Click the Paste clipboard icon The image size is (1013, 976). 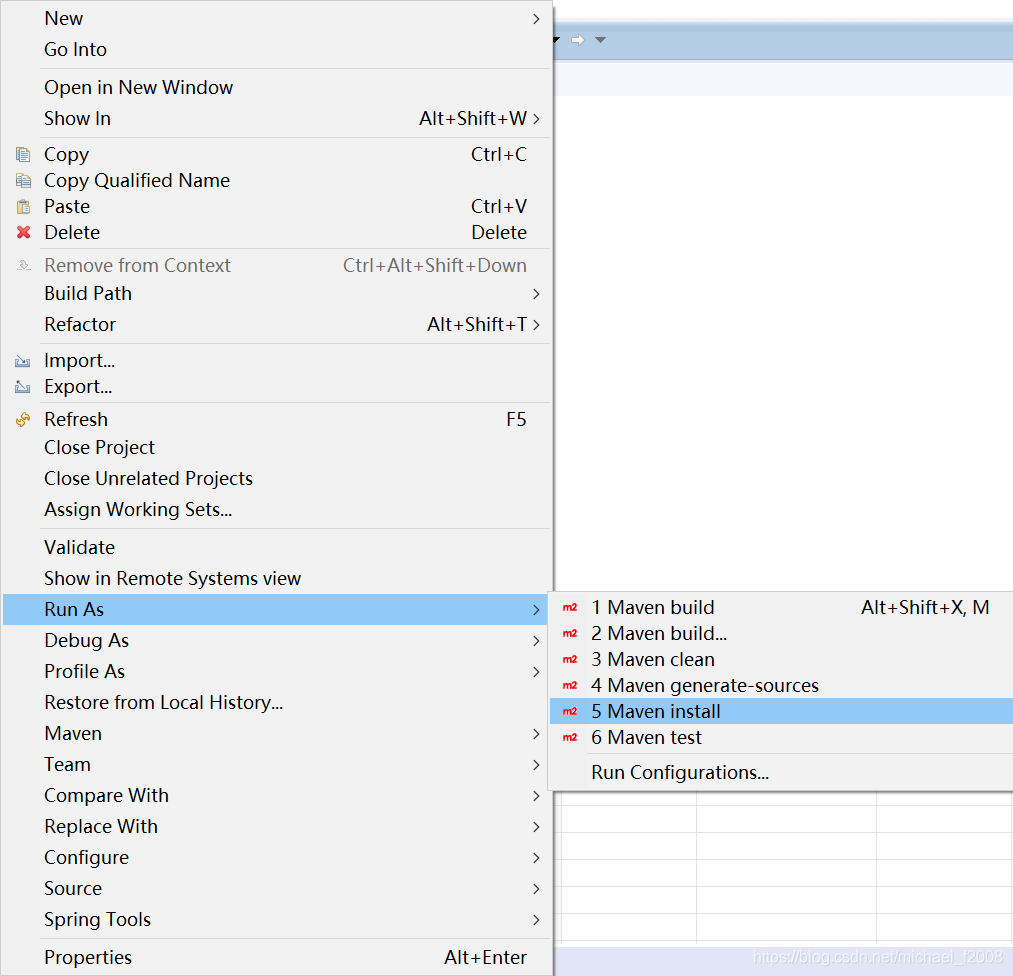pos(23,206)
